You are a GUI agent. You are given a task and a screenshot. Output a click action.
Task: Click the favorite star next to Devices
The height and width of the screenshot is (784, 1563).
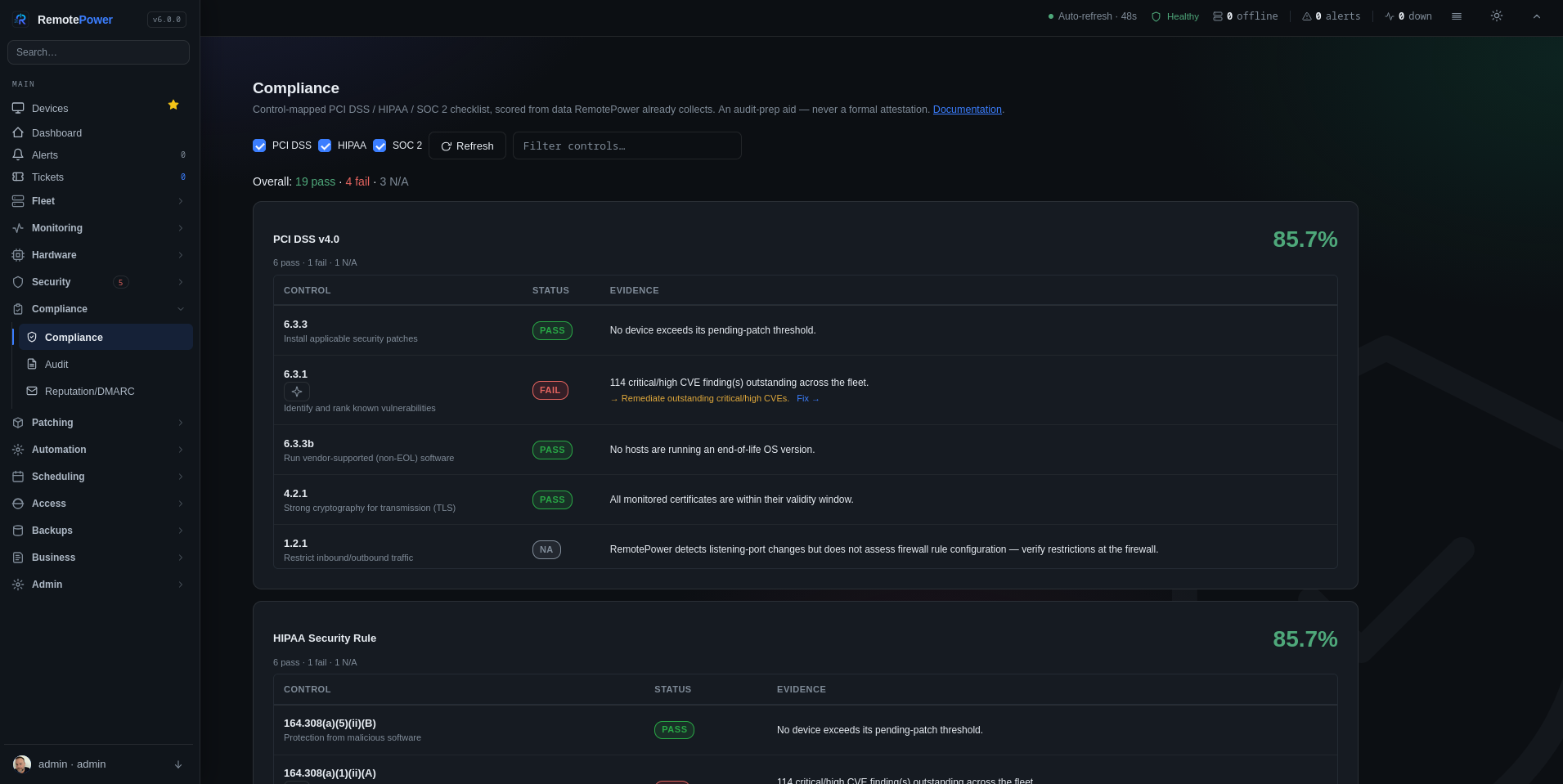tap(173, 105)
